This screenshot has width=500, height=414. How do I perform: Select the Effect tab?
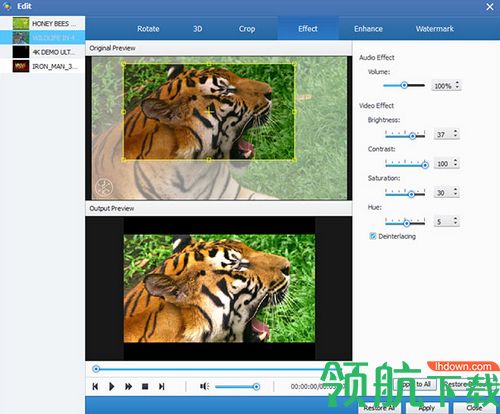click(308, 29)
